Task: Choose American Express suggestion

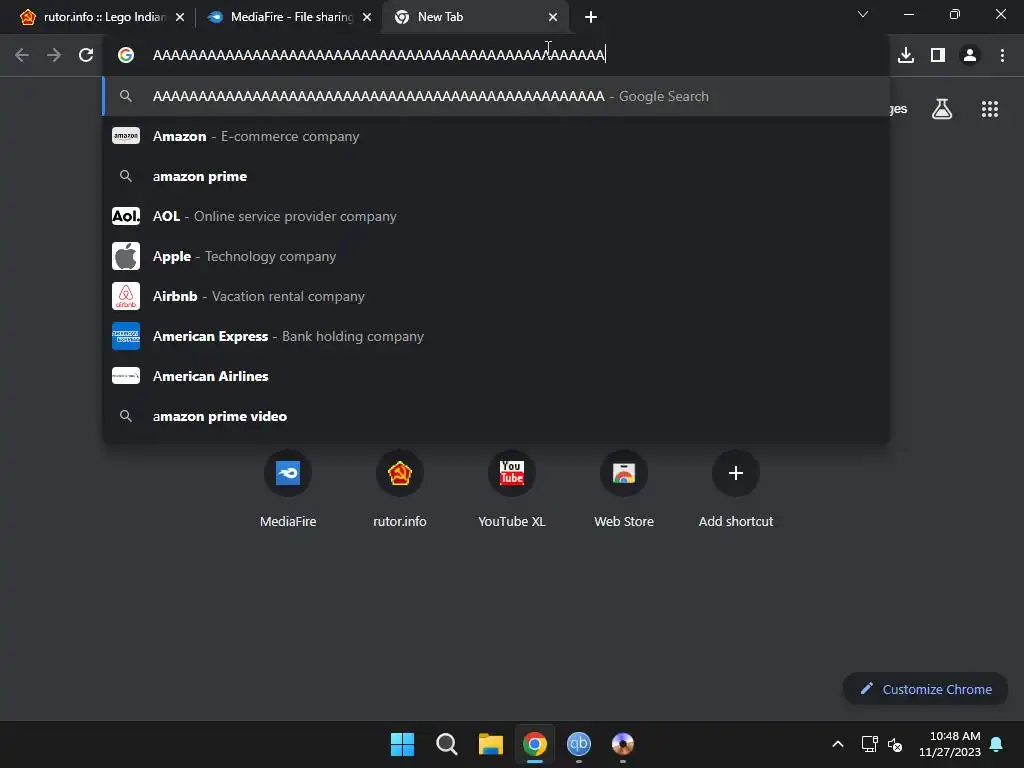Action: [x=496, y=336]
